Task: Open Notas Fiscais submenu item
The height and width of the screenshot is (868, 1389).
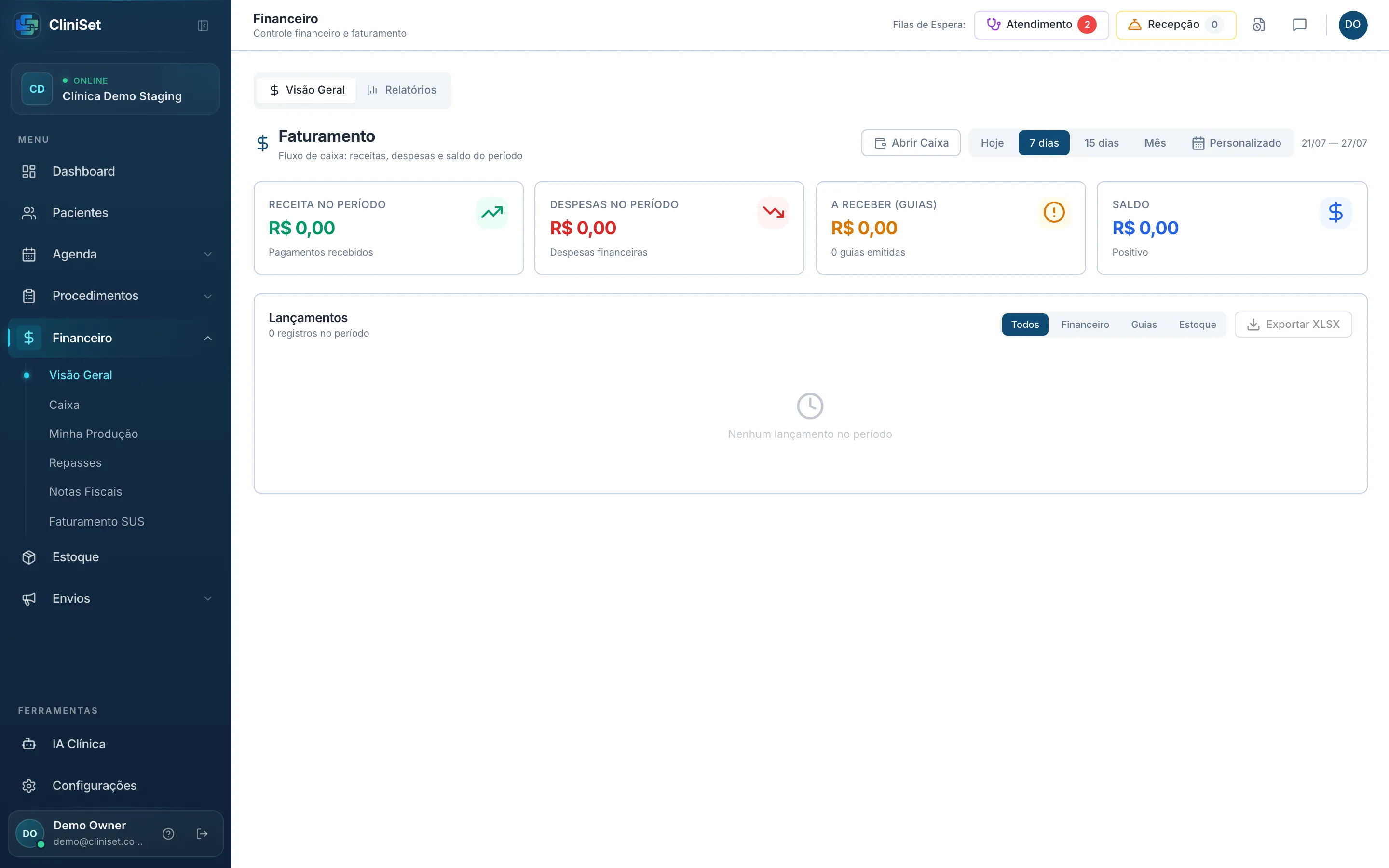Action: click(x=85, y=491)
